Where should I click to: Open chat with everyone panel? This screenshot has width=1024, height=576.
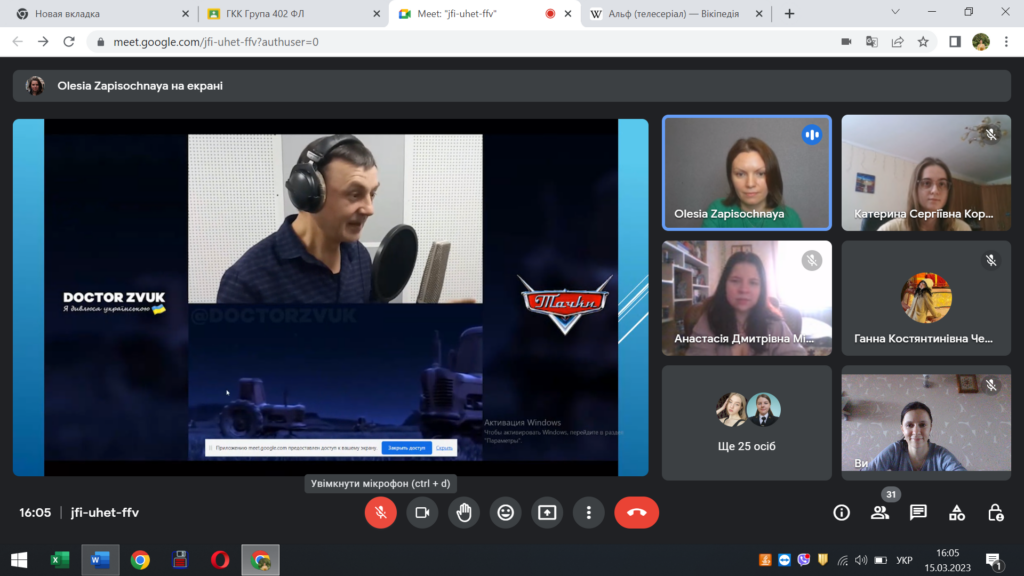tap(918, 512)
